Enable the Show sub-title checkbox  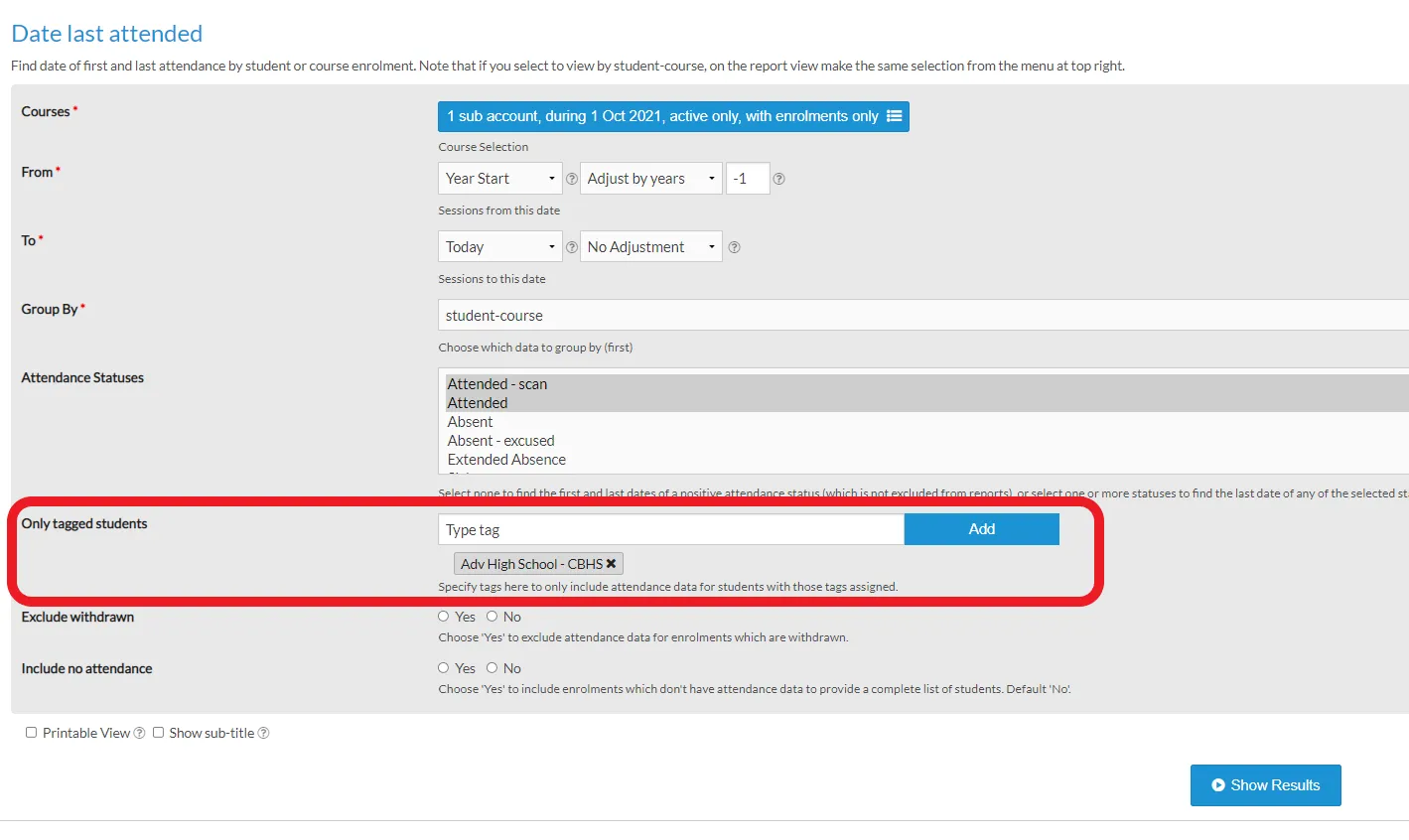pos(158,733)
